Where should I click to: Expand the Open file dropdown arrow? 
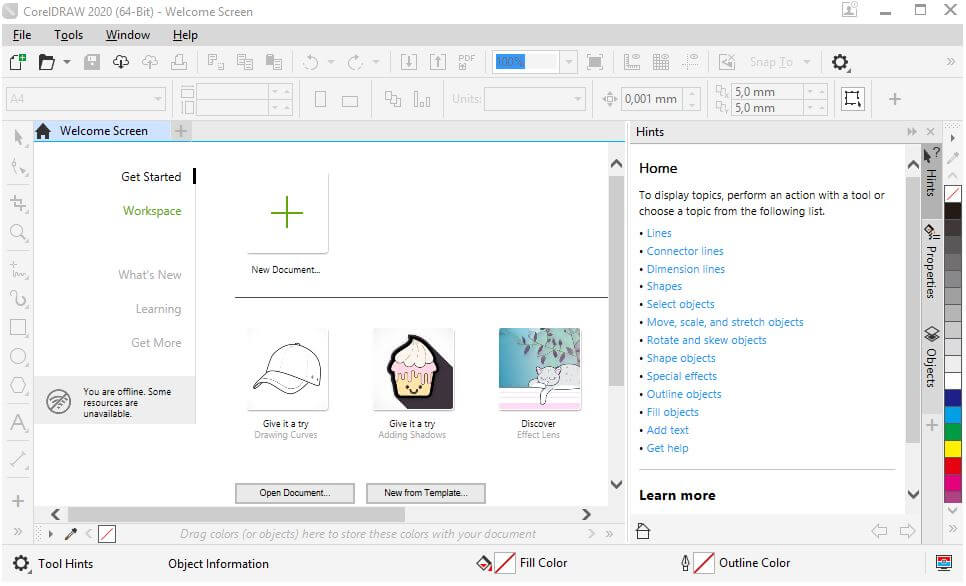66,61
